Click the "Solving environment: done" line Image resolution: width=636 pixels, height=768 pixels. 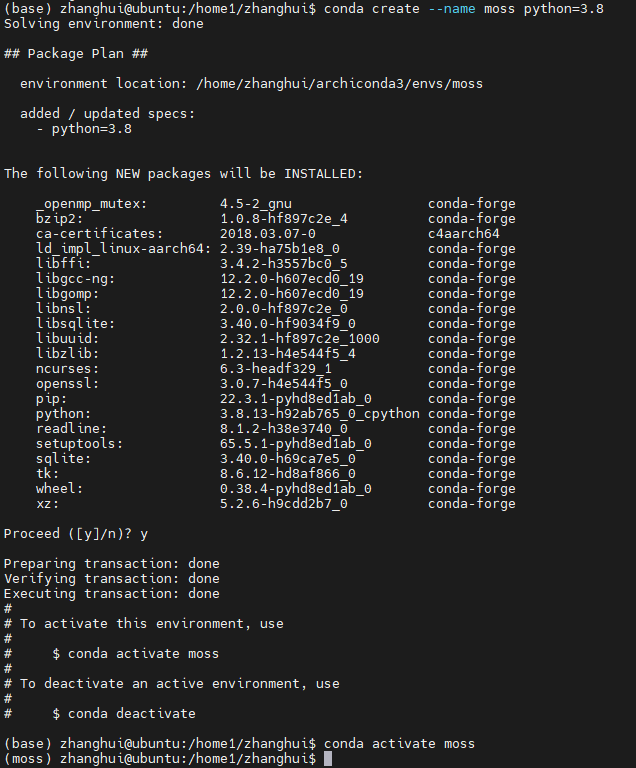coord(104,24)
